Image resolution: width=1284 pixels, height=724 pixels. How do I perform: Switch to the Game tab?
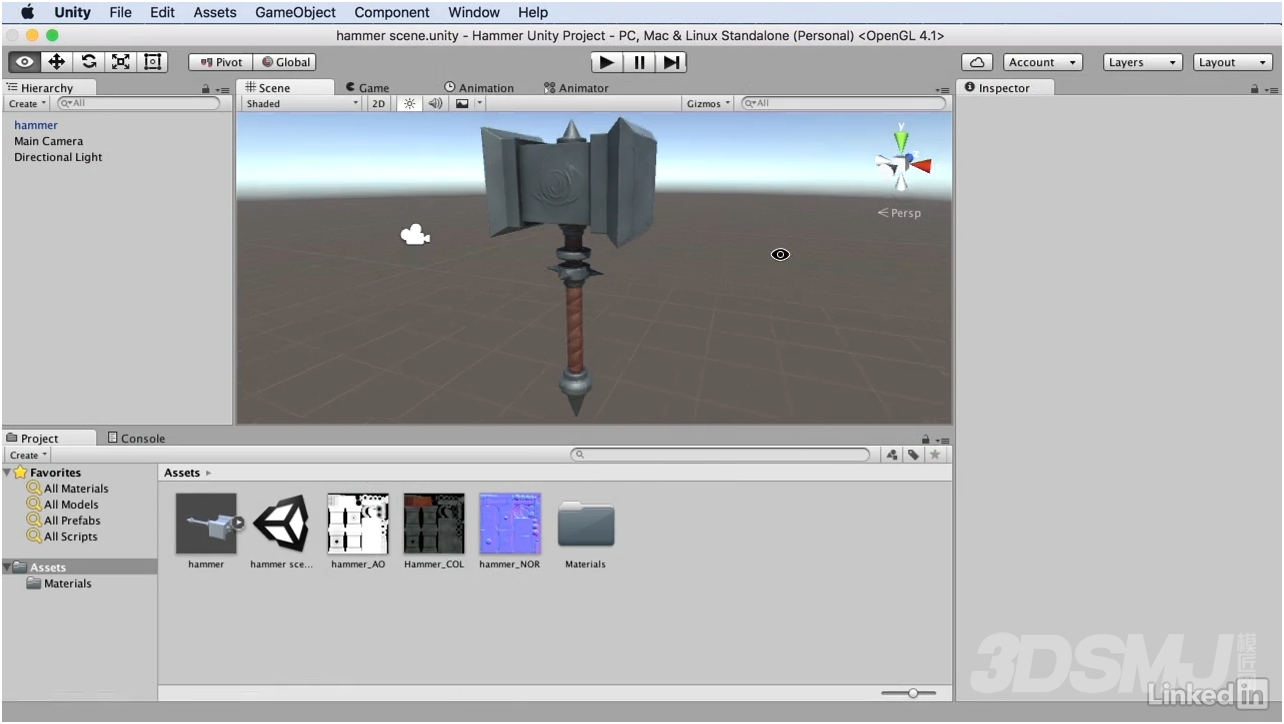pyautogui.click(x=367, y=88)
